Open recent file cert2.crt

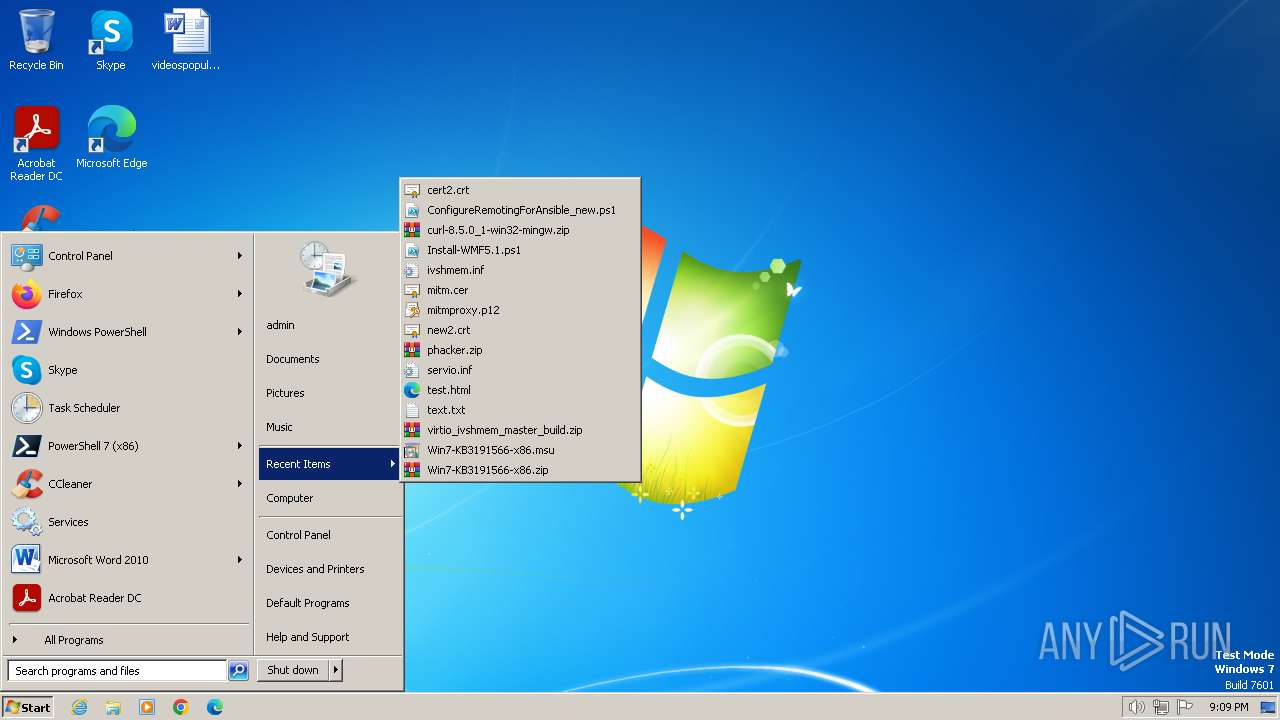[x=519, y=190]
